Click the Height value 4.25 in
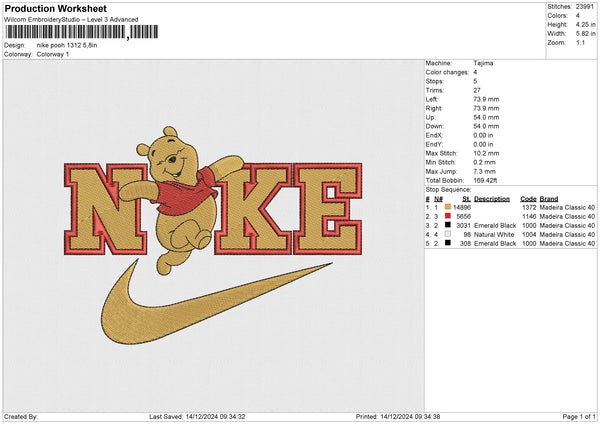Viewport: 600px width, 424px height. [586, 24]
